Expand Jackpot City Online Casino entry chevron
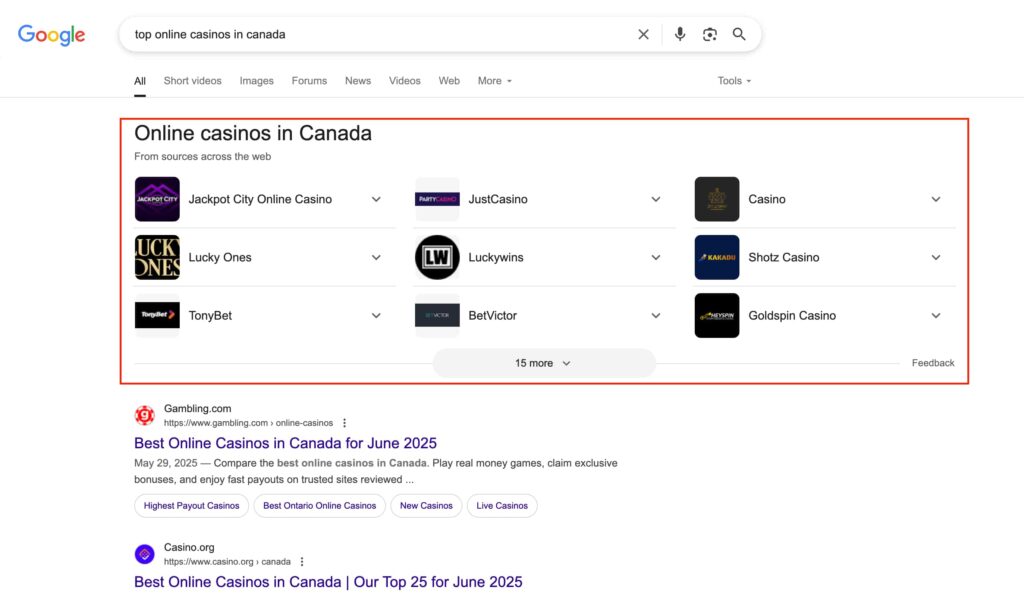 (376, 199)
